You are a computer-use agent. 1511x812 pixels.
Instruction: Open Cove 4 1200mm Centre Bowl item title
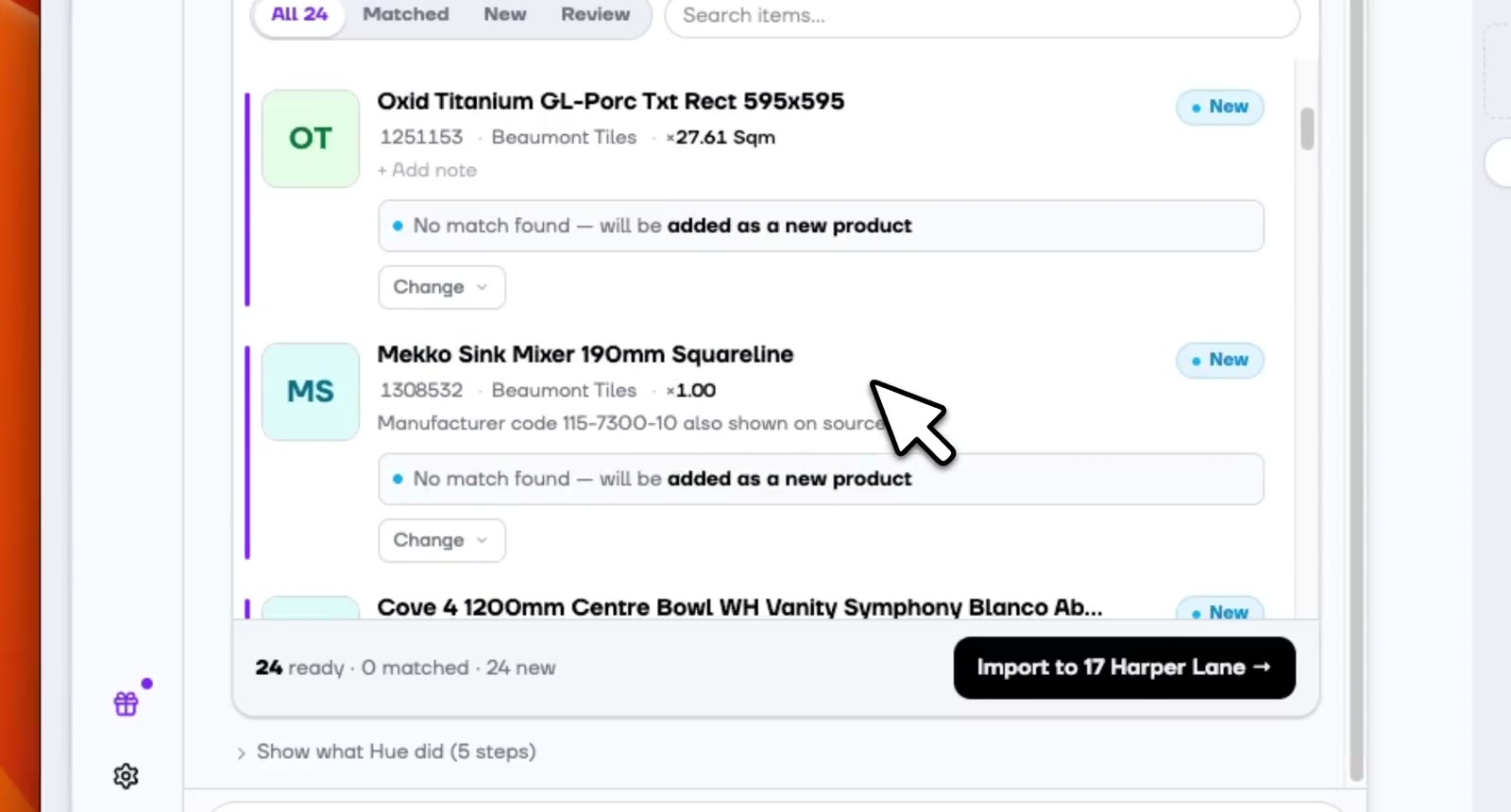pos(739,607)
